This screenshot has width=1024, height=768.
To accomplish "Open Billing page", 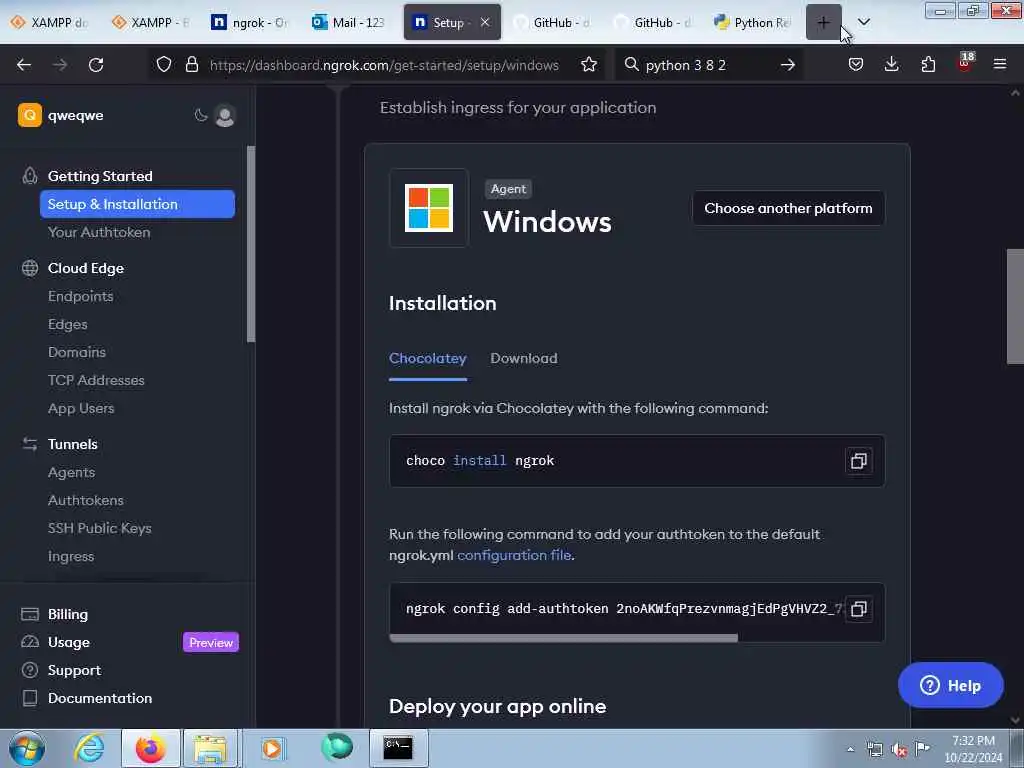I will [x=67, y=615].
